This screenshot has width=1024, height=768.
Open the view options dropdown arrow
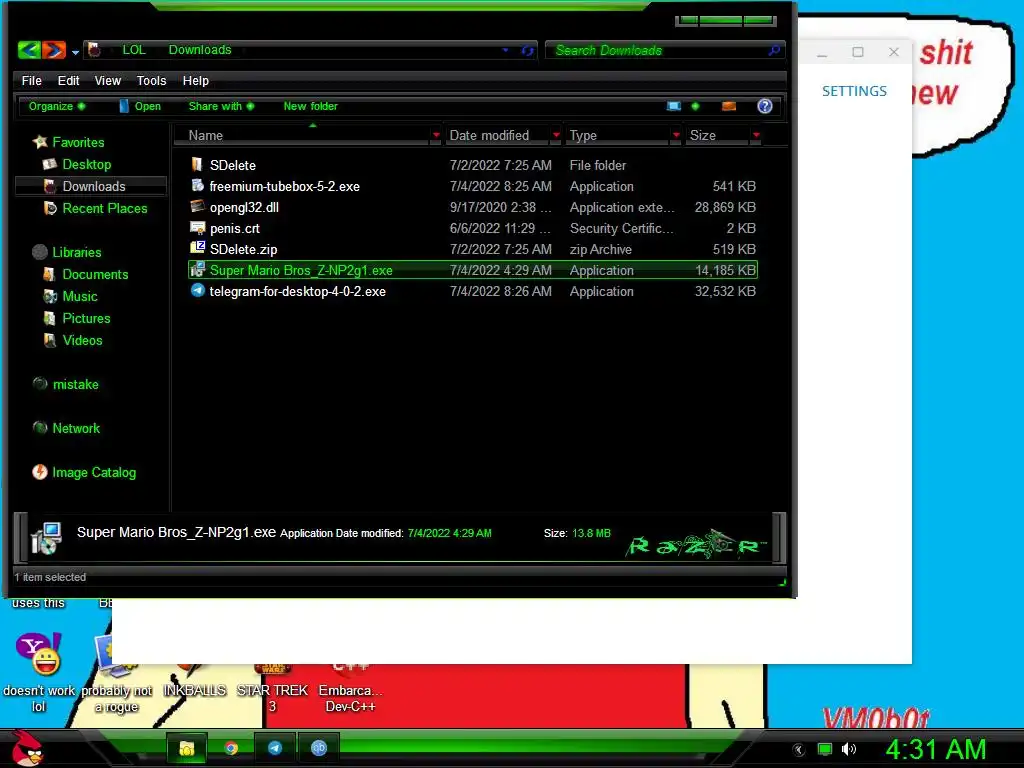[x=695, y=106]
